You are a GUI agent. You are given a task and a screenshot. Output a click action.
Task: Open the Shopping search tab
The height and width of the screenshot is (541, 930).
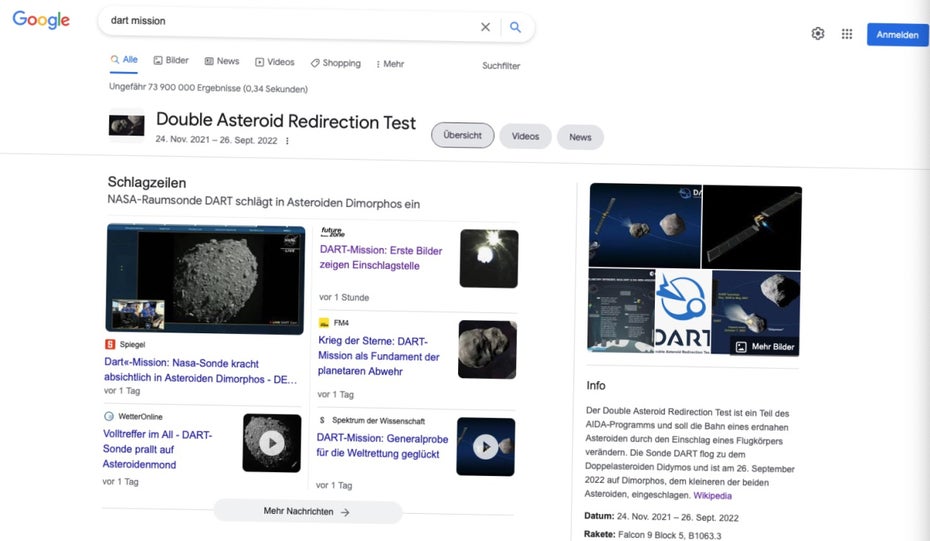pyautogui.click(x=336, y=63)
